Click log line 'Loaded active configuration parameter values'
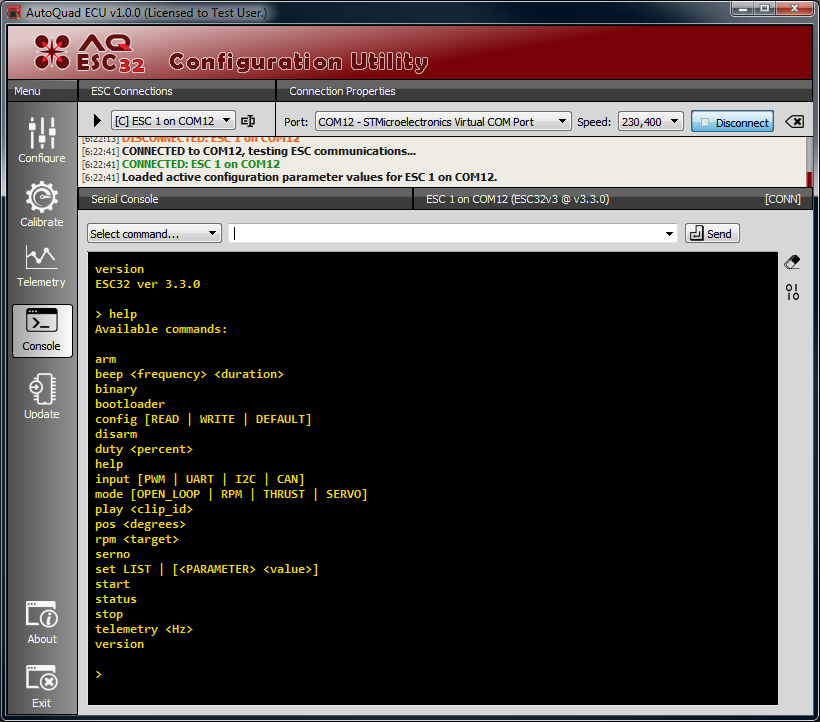 pyautogui.click(x=309, y=177)
